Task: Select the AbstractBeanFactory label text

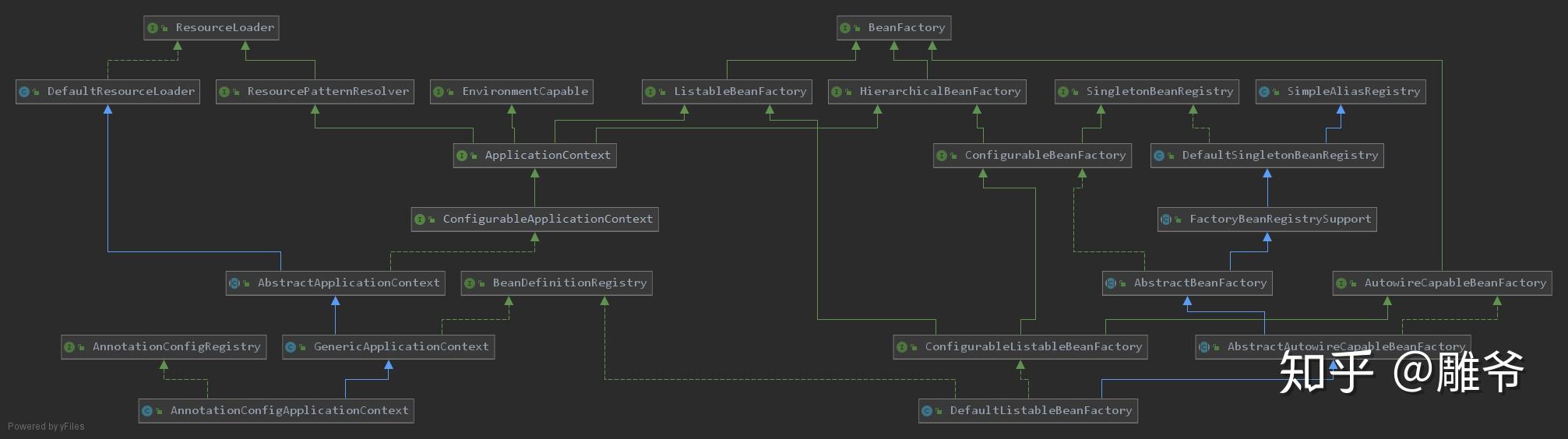Action: (1200, 283)
